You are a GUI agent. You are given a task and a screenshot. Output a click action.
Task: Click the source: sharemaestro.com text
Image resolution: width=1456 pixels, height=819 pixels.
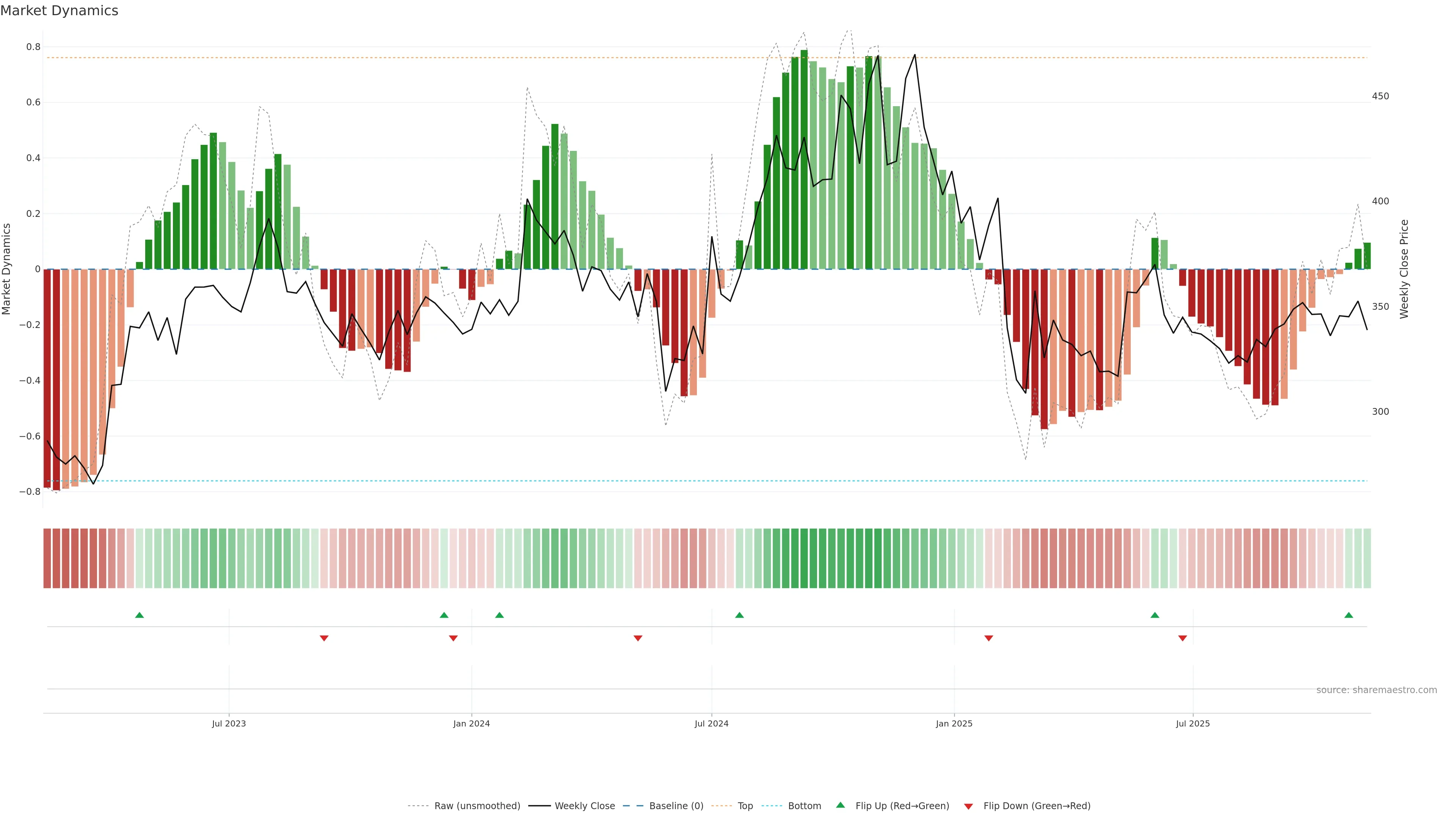pos(1376,690)
